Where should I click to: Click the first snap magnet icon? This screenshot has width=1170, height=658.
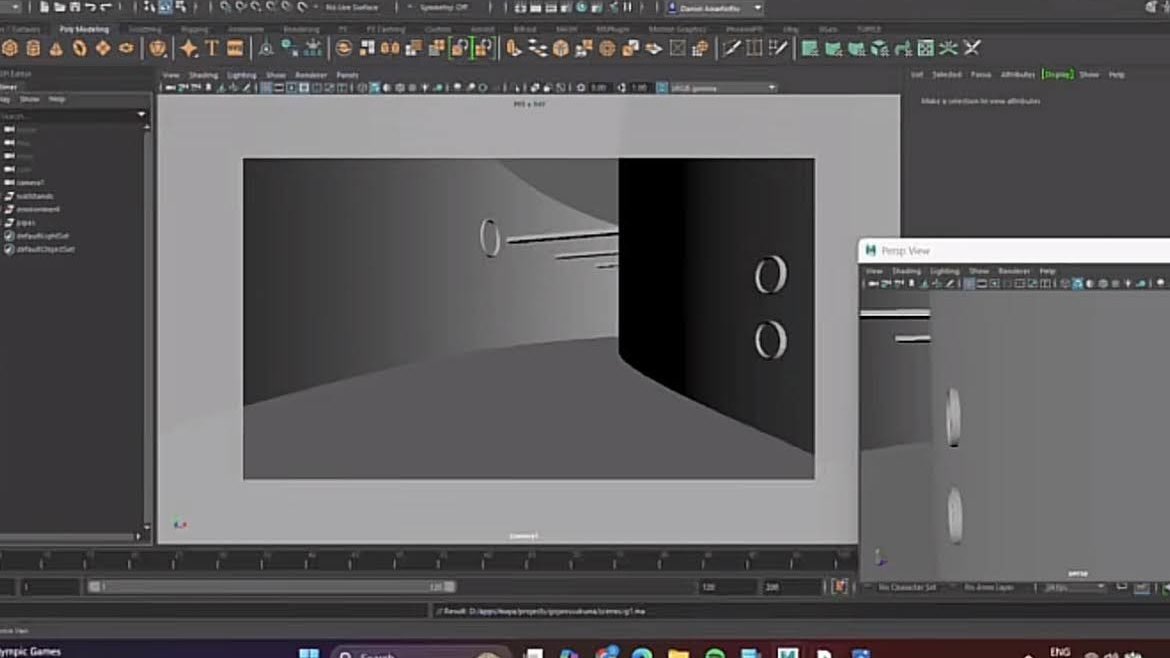[x=225, y=7]
